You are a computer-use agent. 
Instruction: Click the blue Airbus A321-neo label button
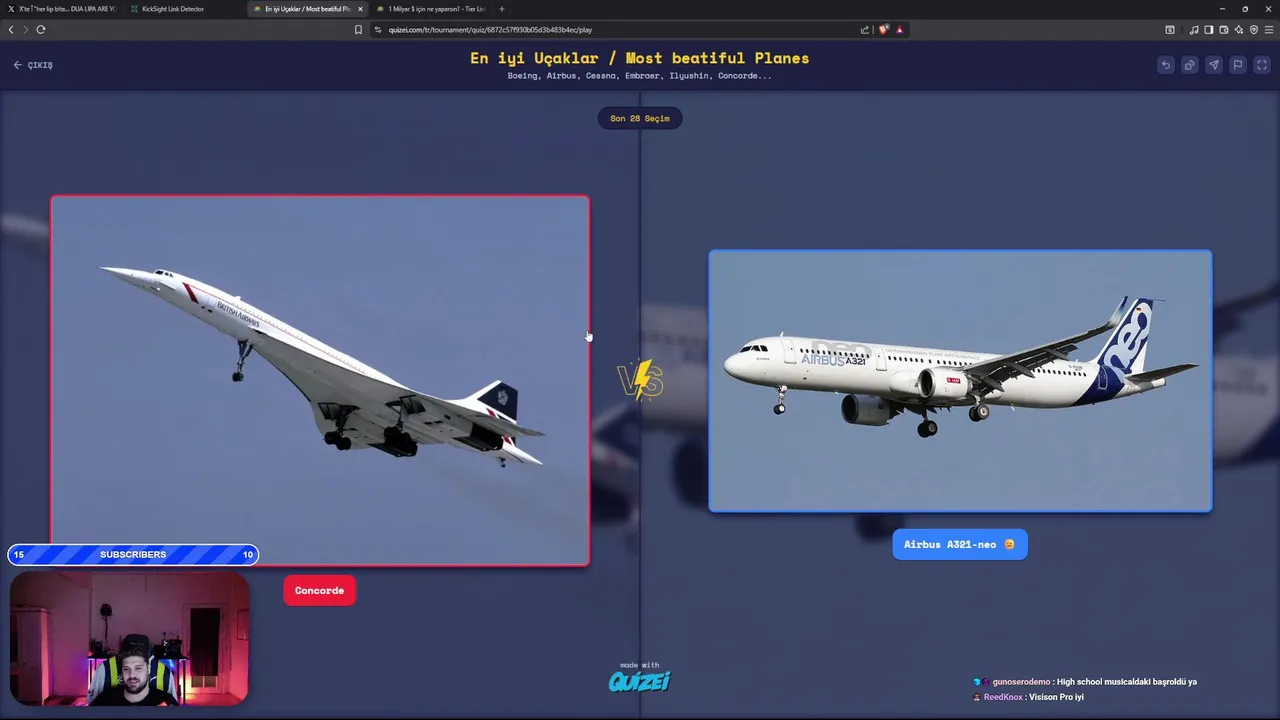(x=960, y=544)
